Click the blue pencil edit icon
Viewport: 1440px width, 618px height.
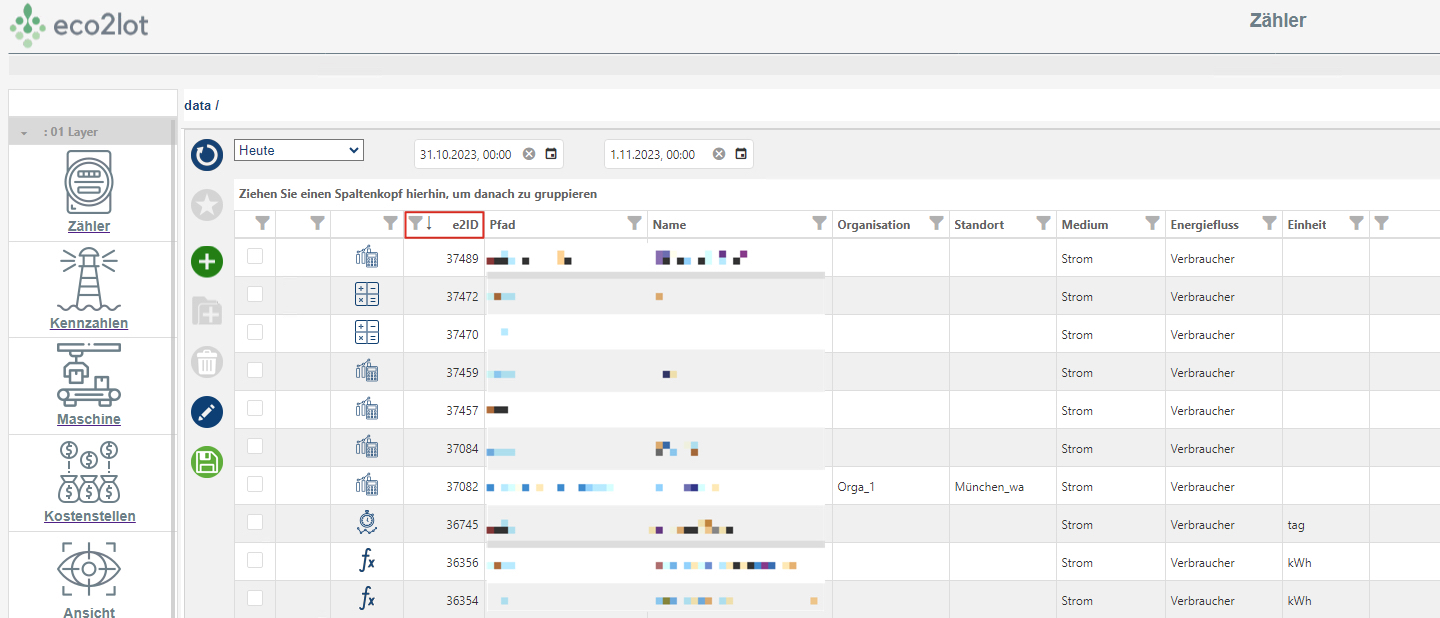(x=207, y=411)
